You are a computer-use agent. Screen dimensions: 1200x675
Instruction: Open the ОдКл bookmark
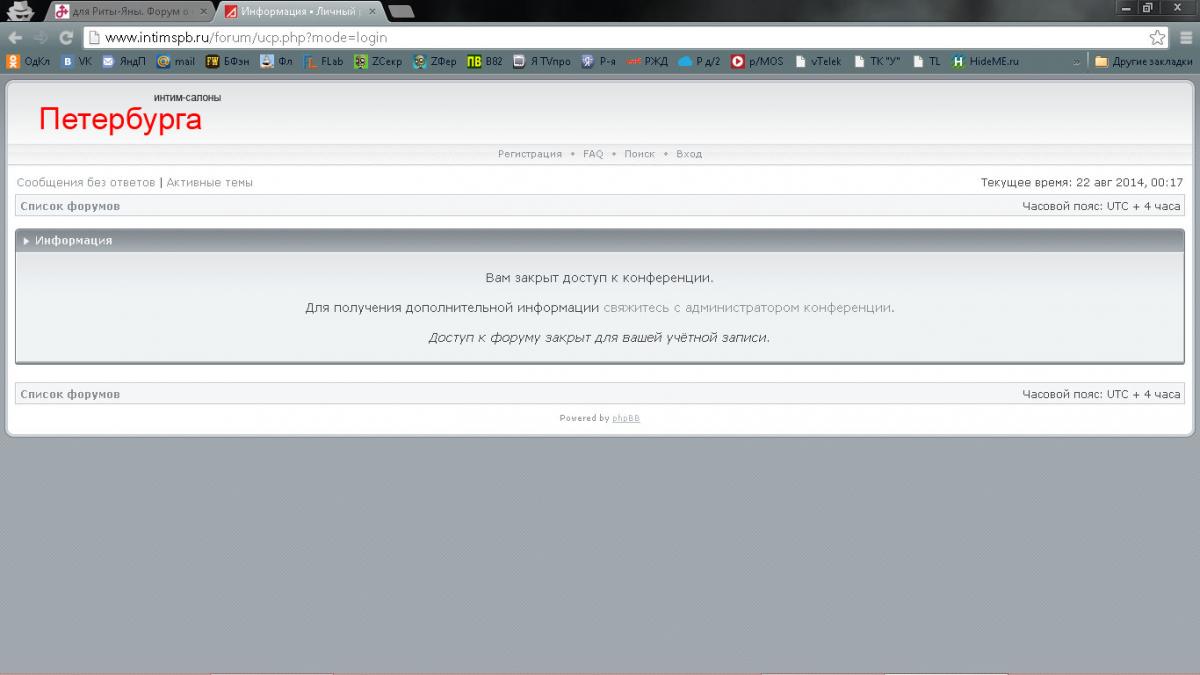[x=28, y=61]
